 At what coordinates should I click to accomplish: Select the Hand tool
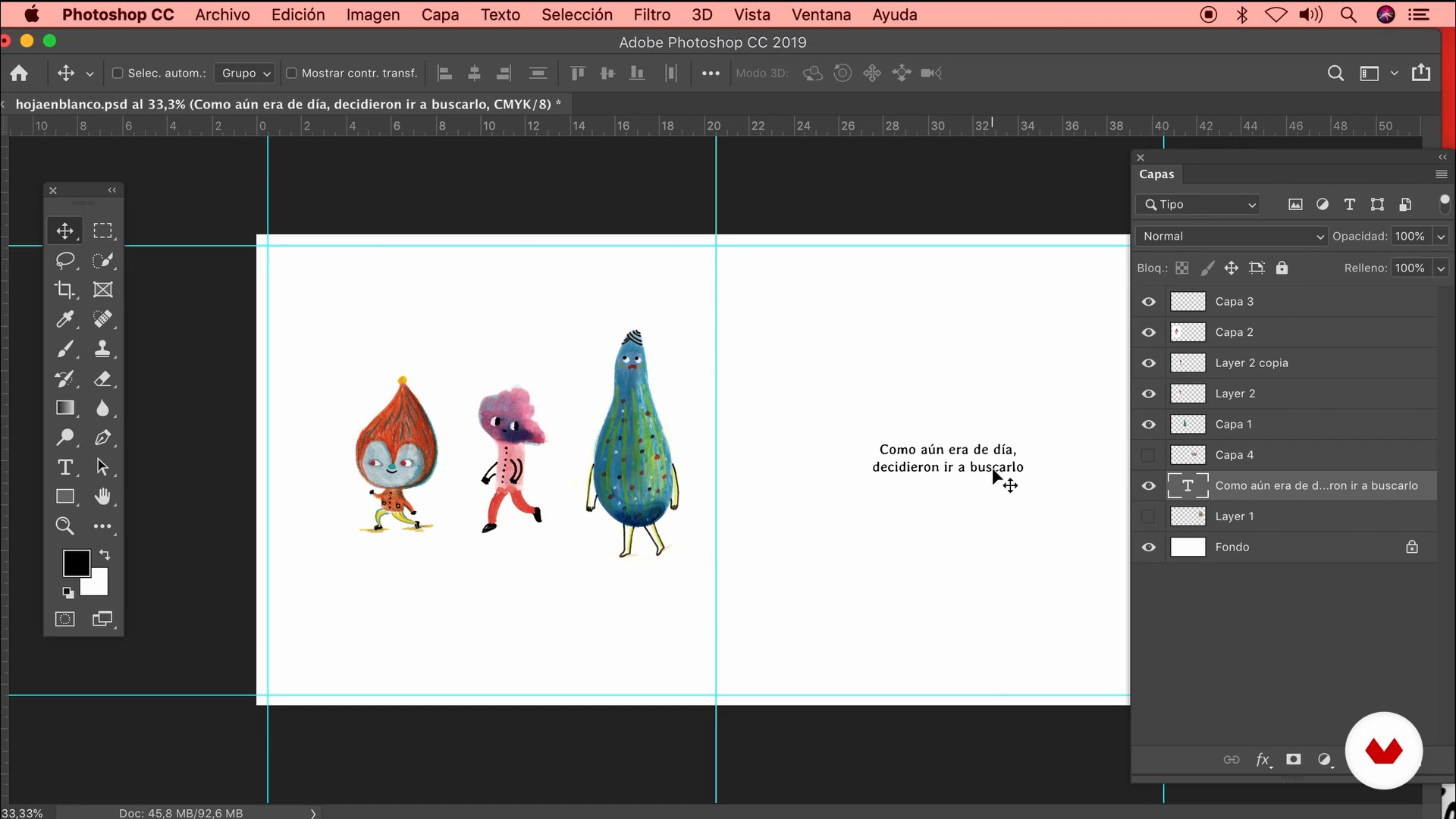[102, 497]
